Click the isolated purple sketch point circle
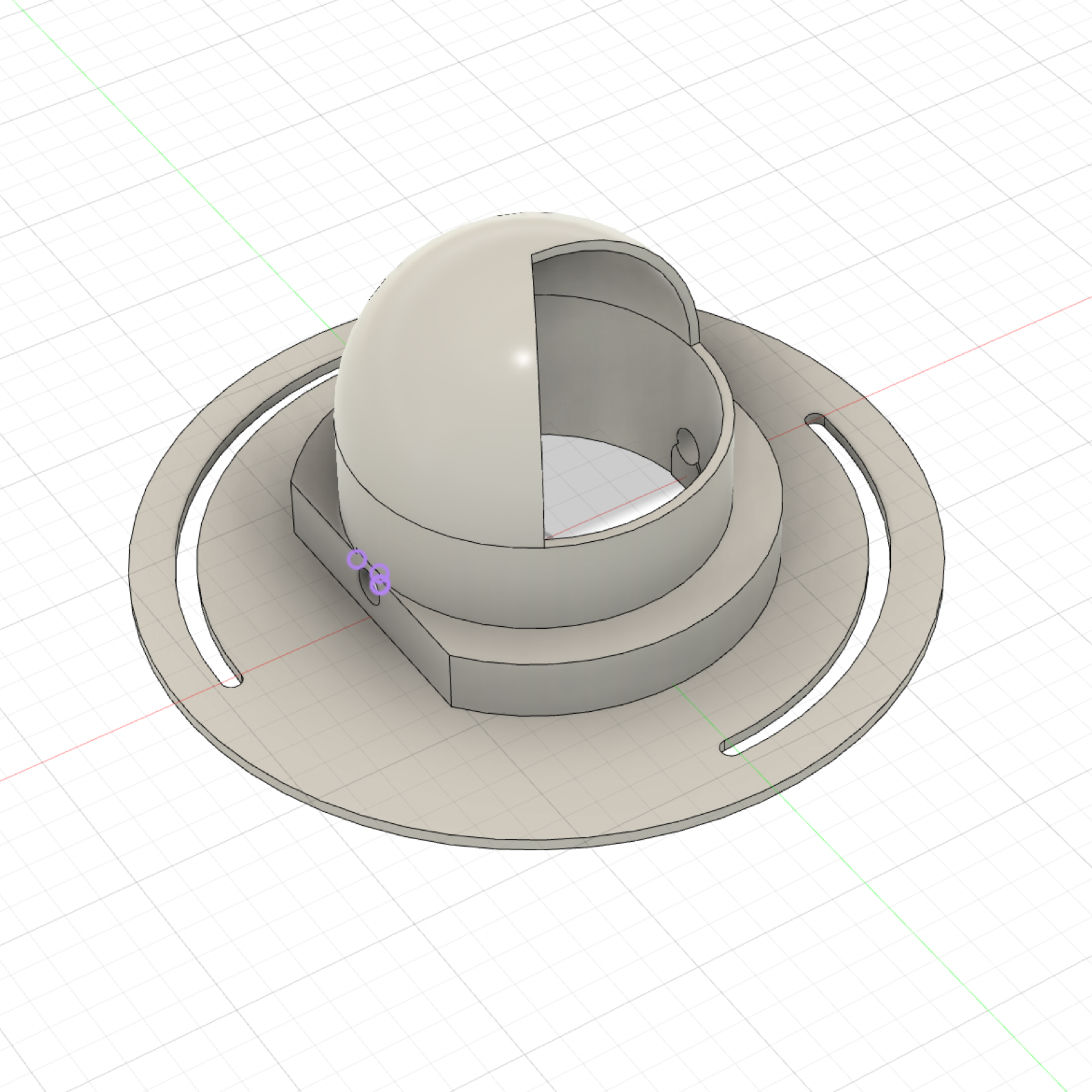 point(356,558)
